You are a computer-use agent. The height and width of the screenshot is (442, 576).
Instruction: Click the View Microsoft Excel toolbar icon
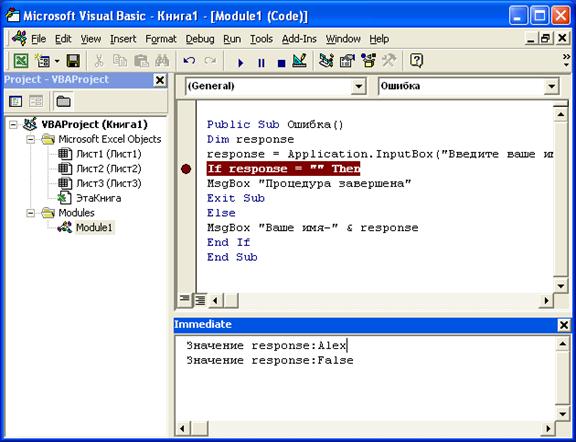[x=21, y=61]
